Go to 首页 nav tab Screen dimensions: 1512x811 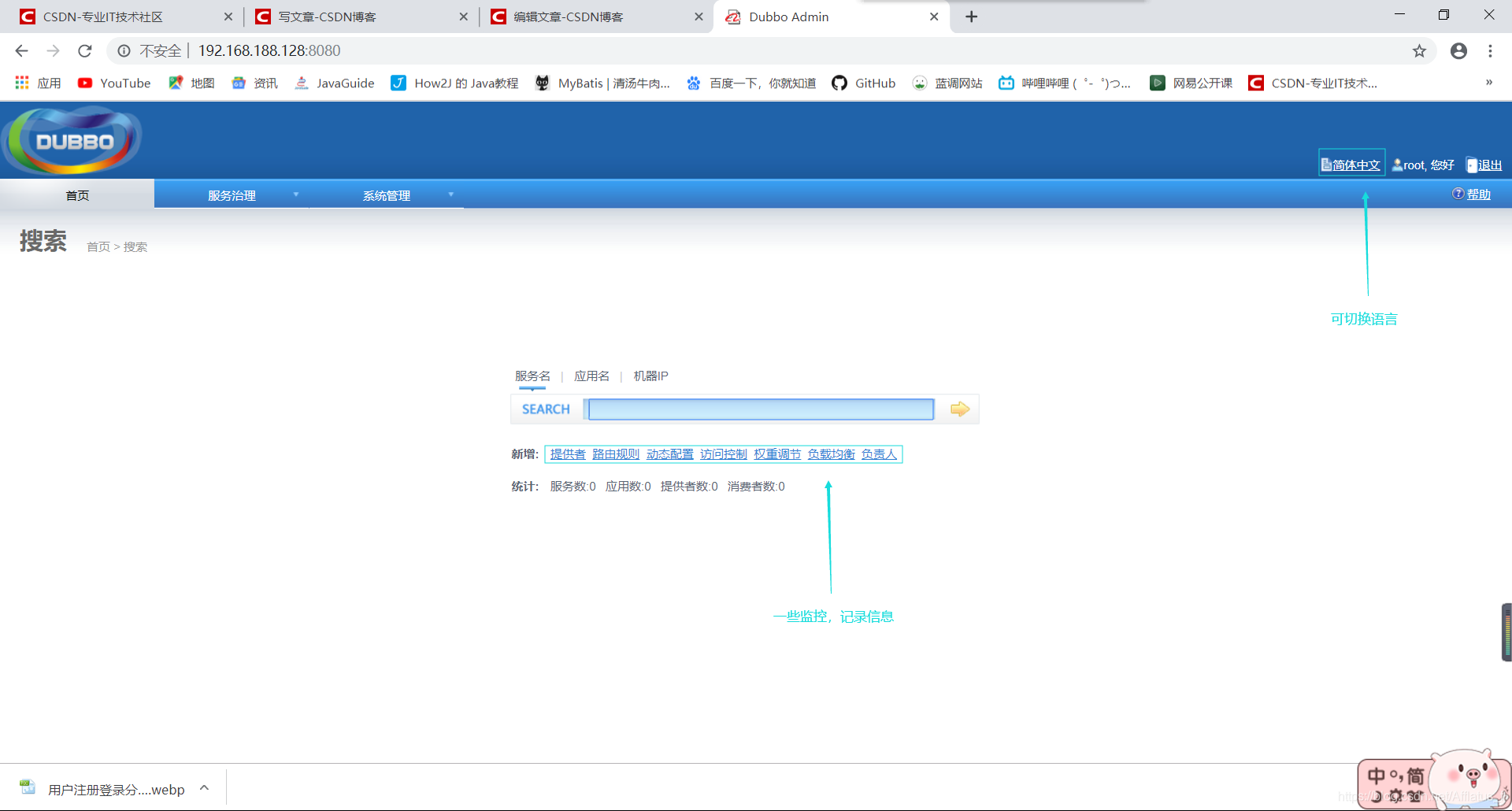click(77, 194)
